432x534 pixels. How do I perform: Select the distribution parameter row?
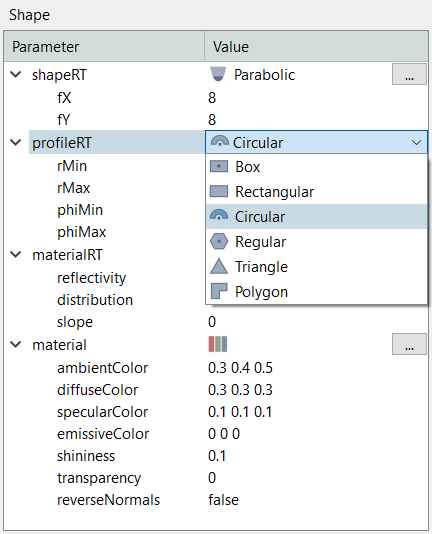(x=95, y=300)
